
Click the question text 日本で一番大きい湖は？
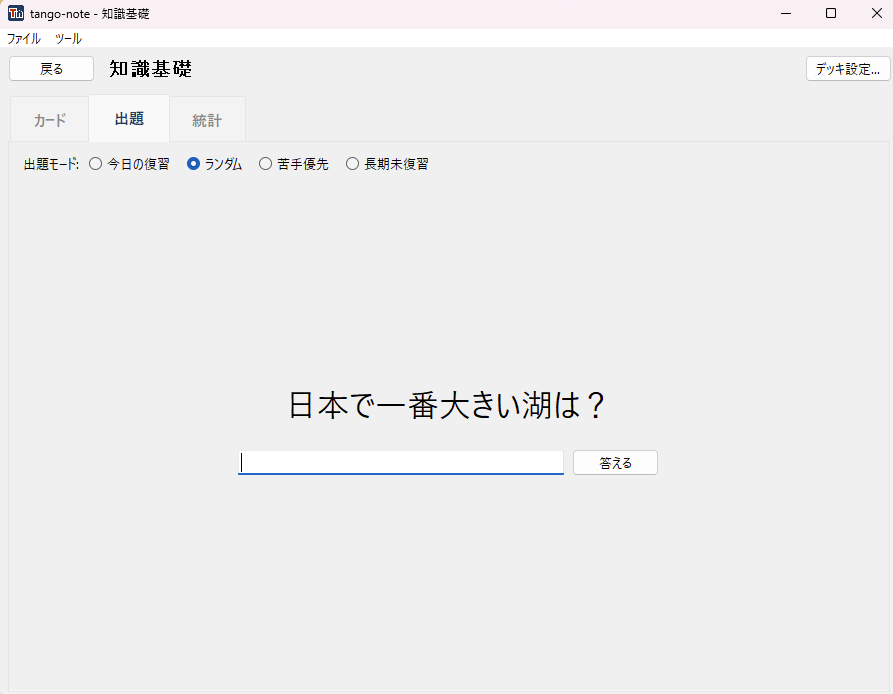[x=446, y=405]
